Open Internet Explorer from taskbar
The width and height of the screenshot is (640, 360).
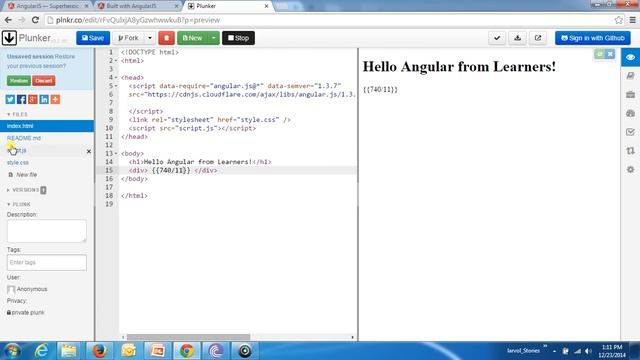point(41,351)
